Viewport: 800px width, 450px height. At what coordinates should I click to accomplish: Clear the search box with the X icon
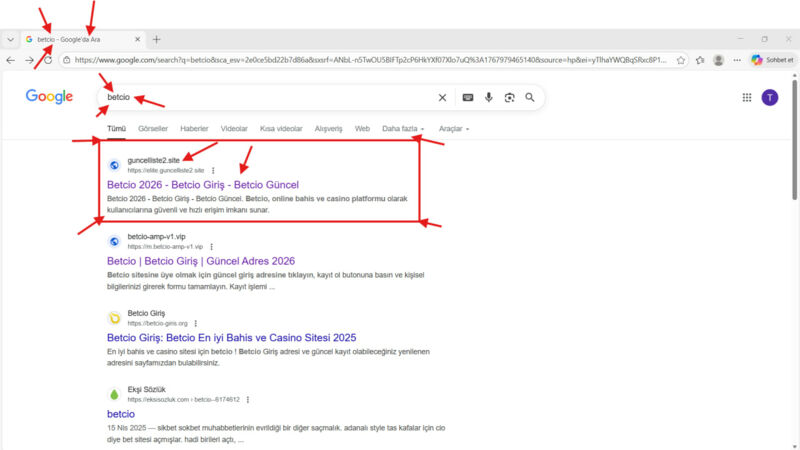tap(442, 97)
